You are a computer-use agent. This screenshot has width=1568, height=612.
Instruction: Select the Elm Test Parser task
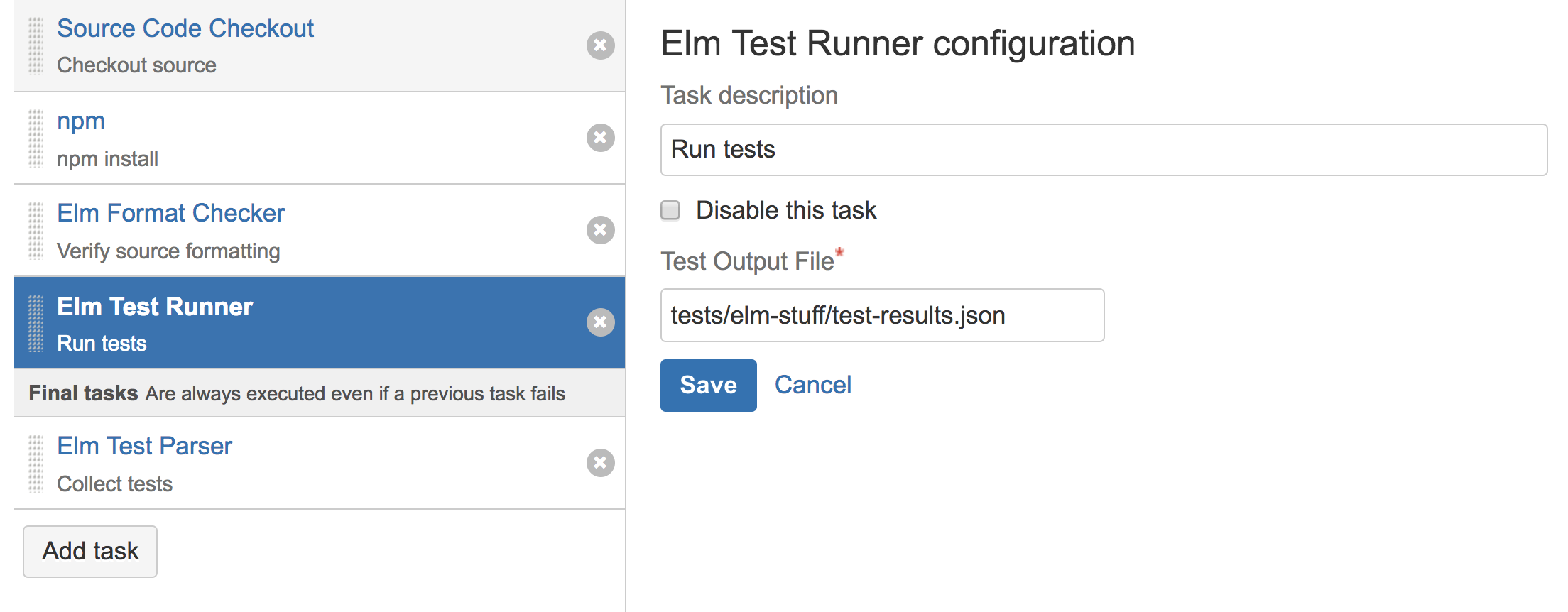click(144, 446)
